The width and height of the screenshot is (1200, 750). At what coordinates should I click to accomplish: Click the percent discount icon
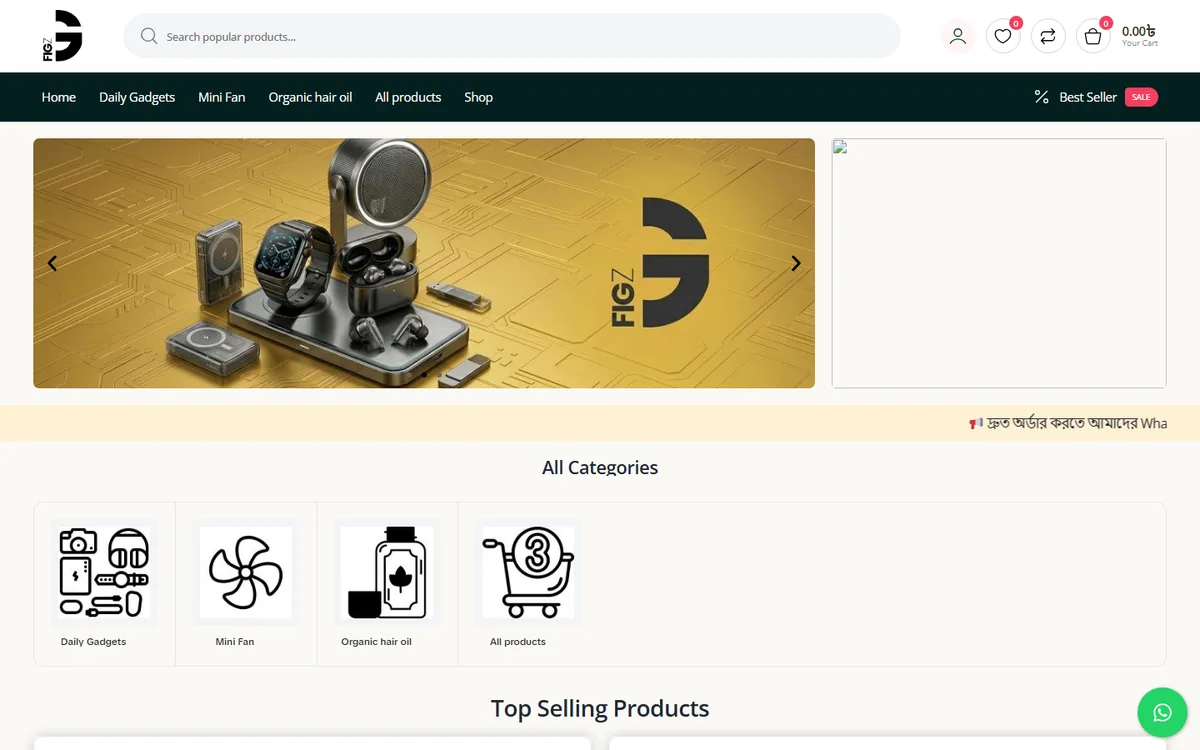click(1041, 97)
